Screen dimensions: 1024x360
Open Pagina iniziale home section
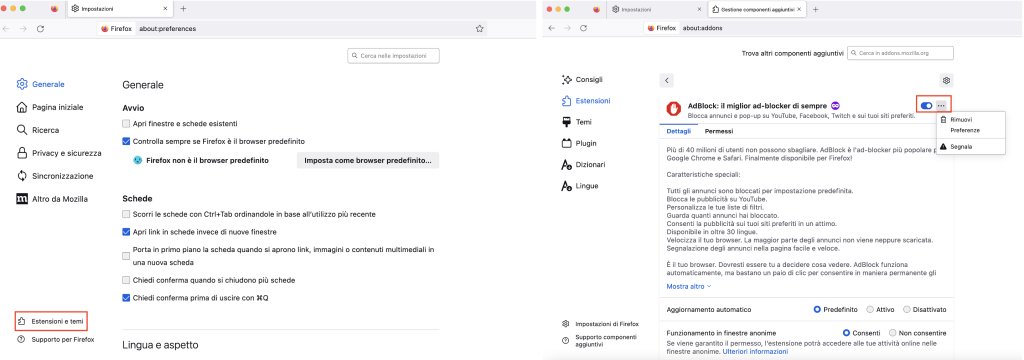click(50, 107)
